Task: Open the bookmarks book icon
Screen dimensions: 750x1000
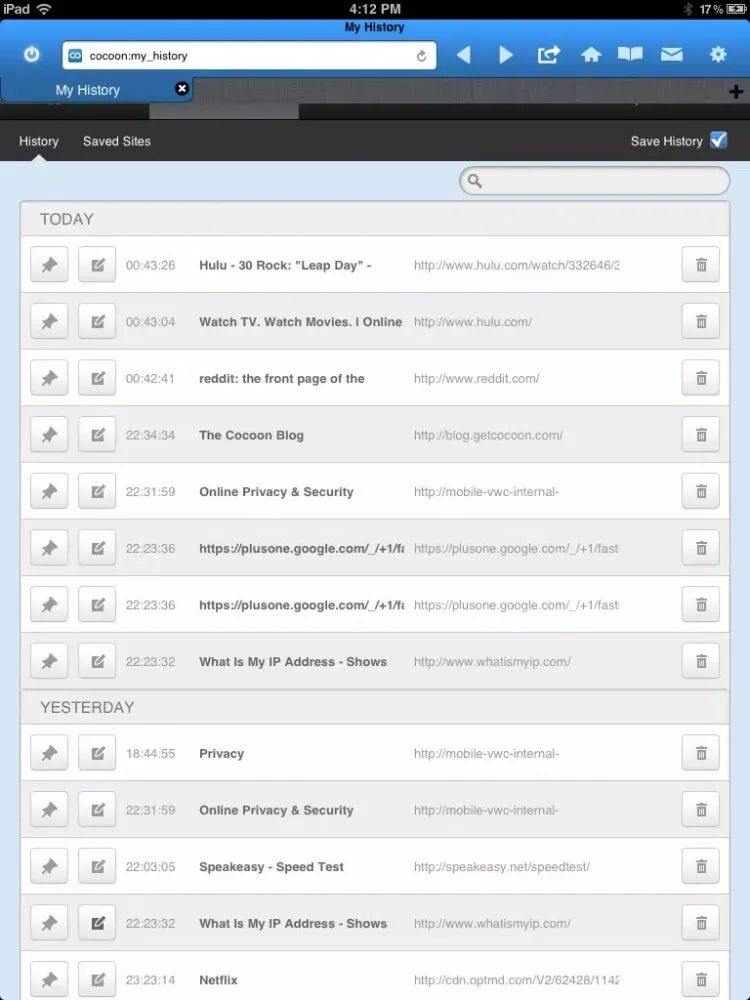Action: (x=630, y=55)
